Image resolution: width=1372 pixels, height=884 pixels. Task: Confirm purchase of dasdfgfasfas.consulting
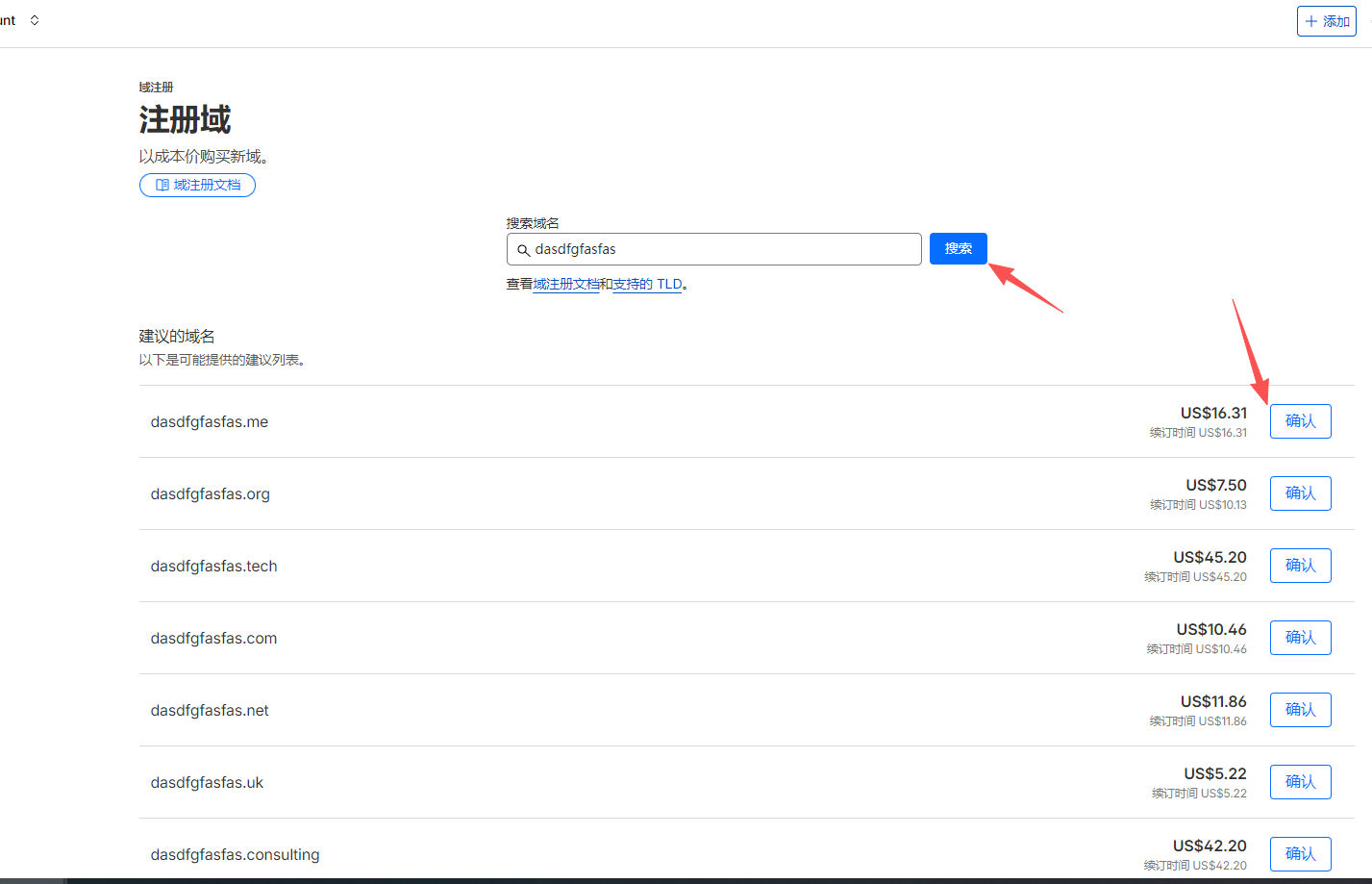1300,854
